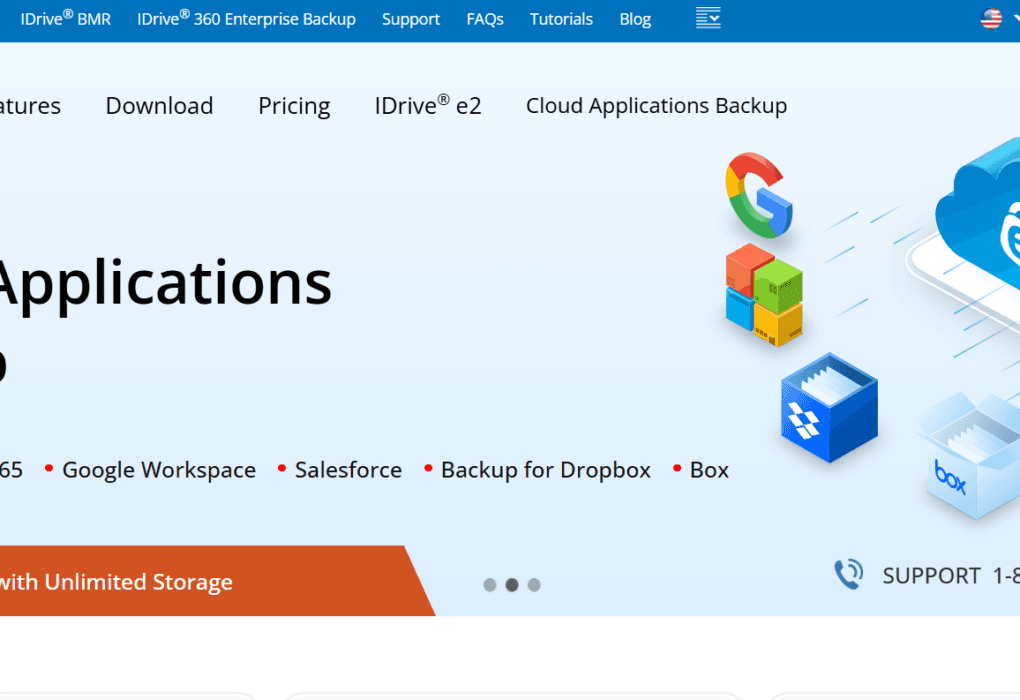
Task: Open the Cloud Applications Backup section
Action: pyautogui.click(x=656, y=105)
